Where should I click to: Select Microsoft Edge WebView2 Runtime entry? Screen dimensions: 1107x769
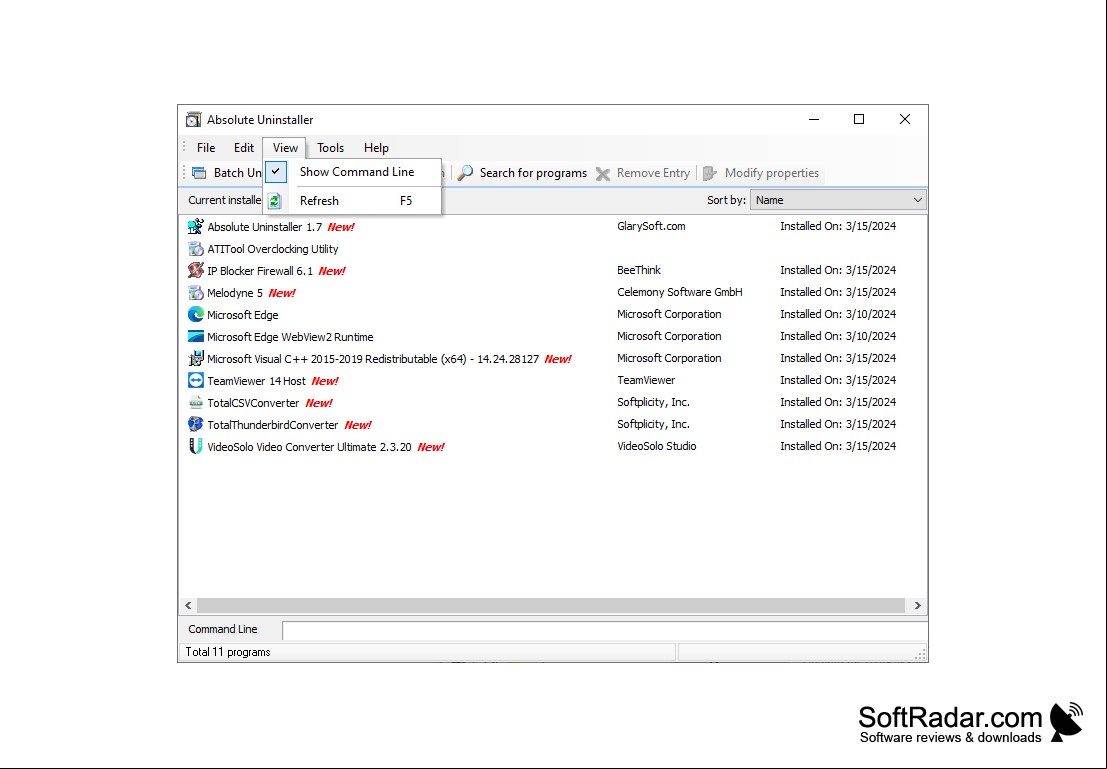click(x=290, y=338)
